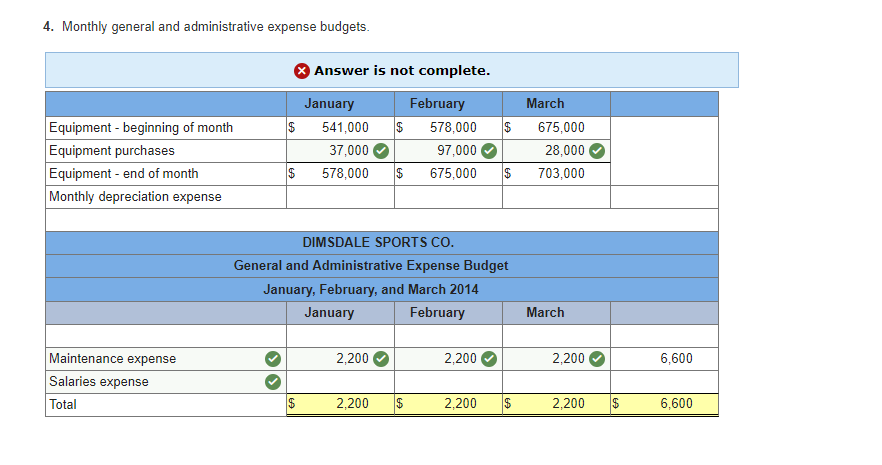
Task: Click the grand total 6,600 in Total row
Action: coord(677,404)
